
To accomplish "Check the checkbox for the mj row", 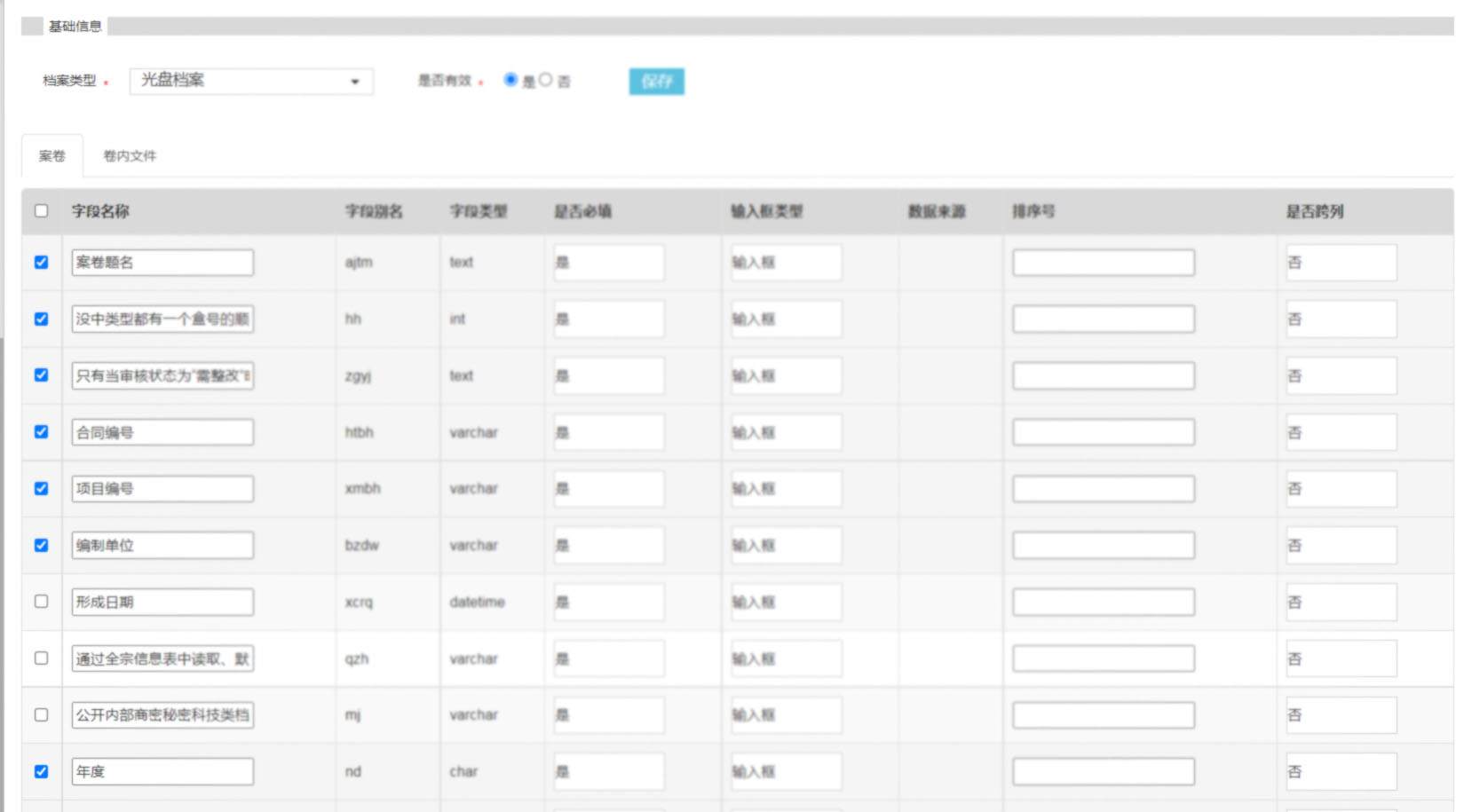I will [42, 714].
